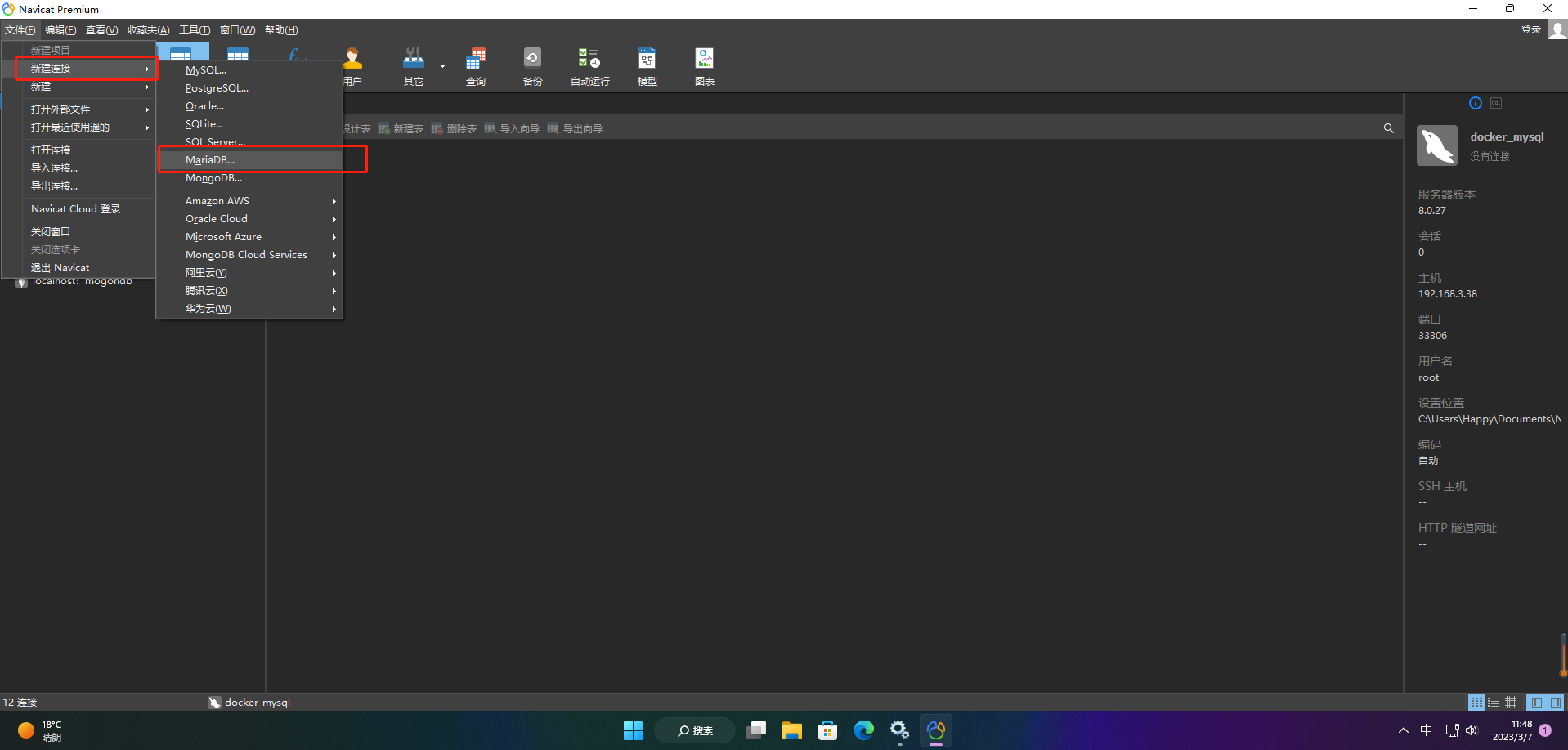
Task: Open the 查询 (Query) toolbar icon
Action: pos(476,67)
